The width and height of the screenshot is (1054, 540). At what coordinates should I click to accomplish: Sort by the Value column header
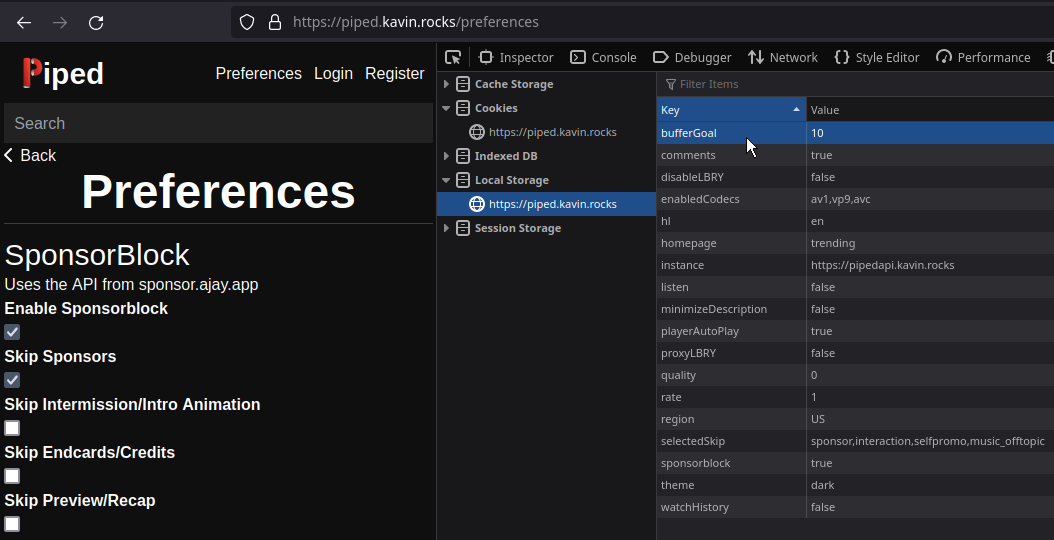pos(930,110)
